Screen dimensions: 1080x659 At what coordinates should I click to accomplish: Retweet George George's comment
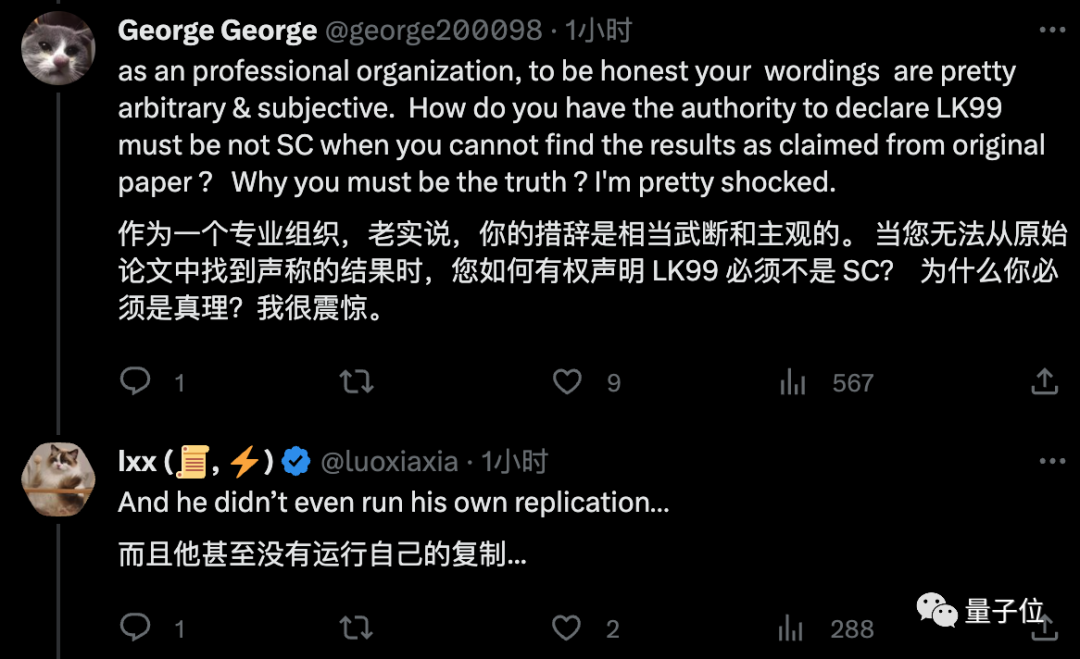[x=358, y=382]
